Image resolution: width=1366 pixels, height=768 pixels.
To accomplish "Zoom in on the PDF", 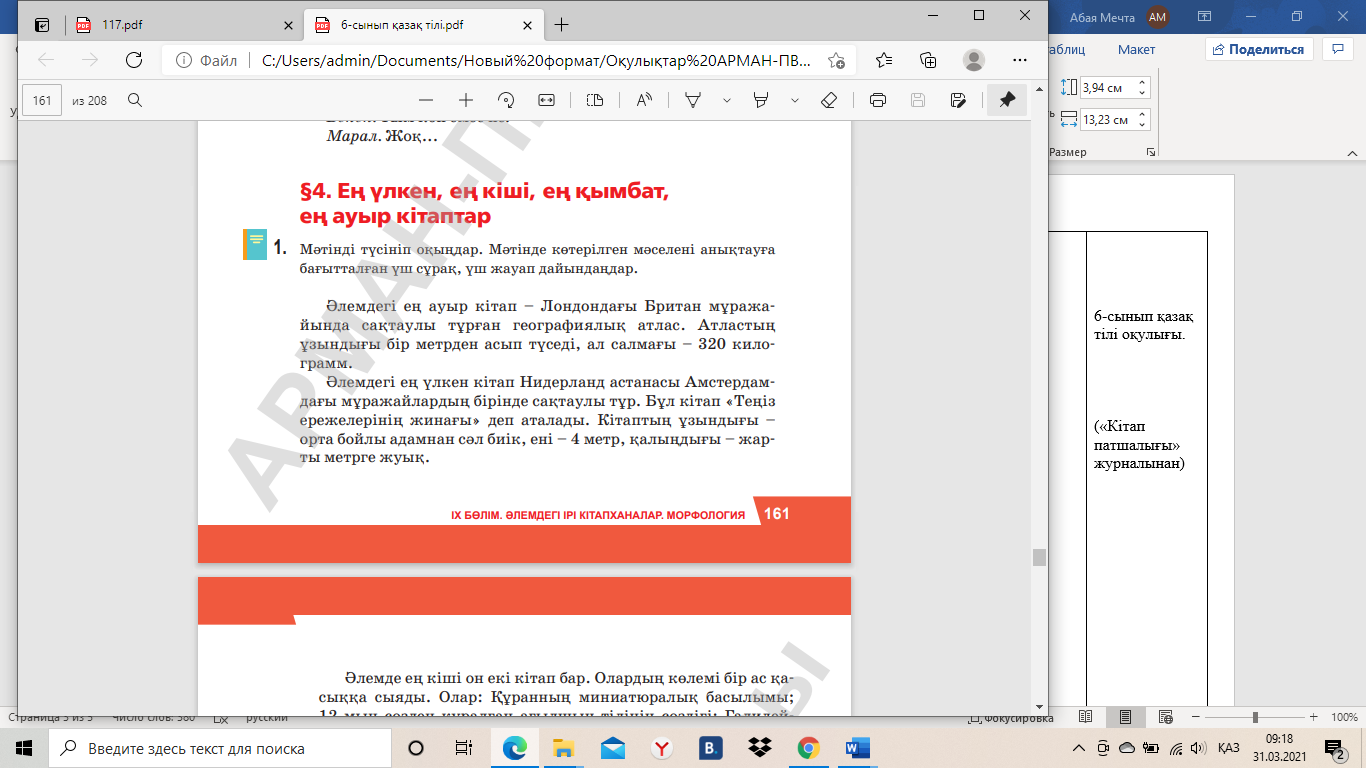I will (x=466, y=100).
